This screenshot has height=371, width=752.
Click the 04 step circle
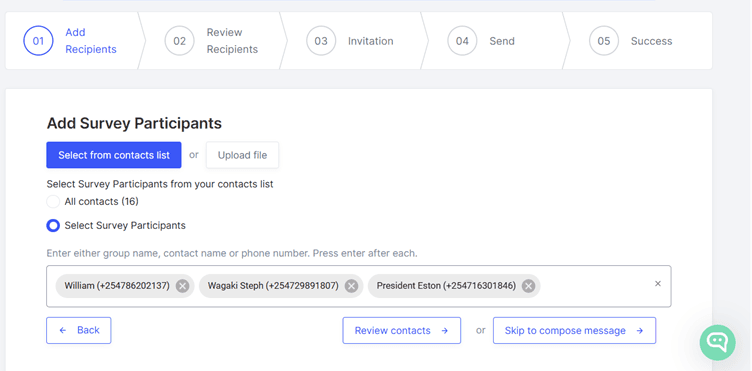(x=462, y=41)
